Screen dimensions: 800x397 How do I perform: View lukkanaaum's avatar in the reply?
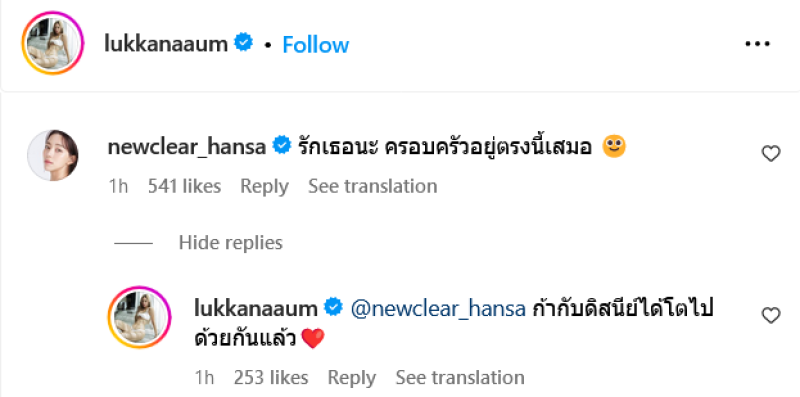139,317
